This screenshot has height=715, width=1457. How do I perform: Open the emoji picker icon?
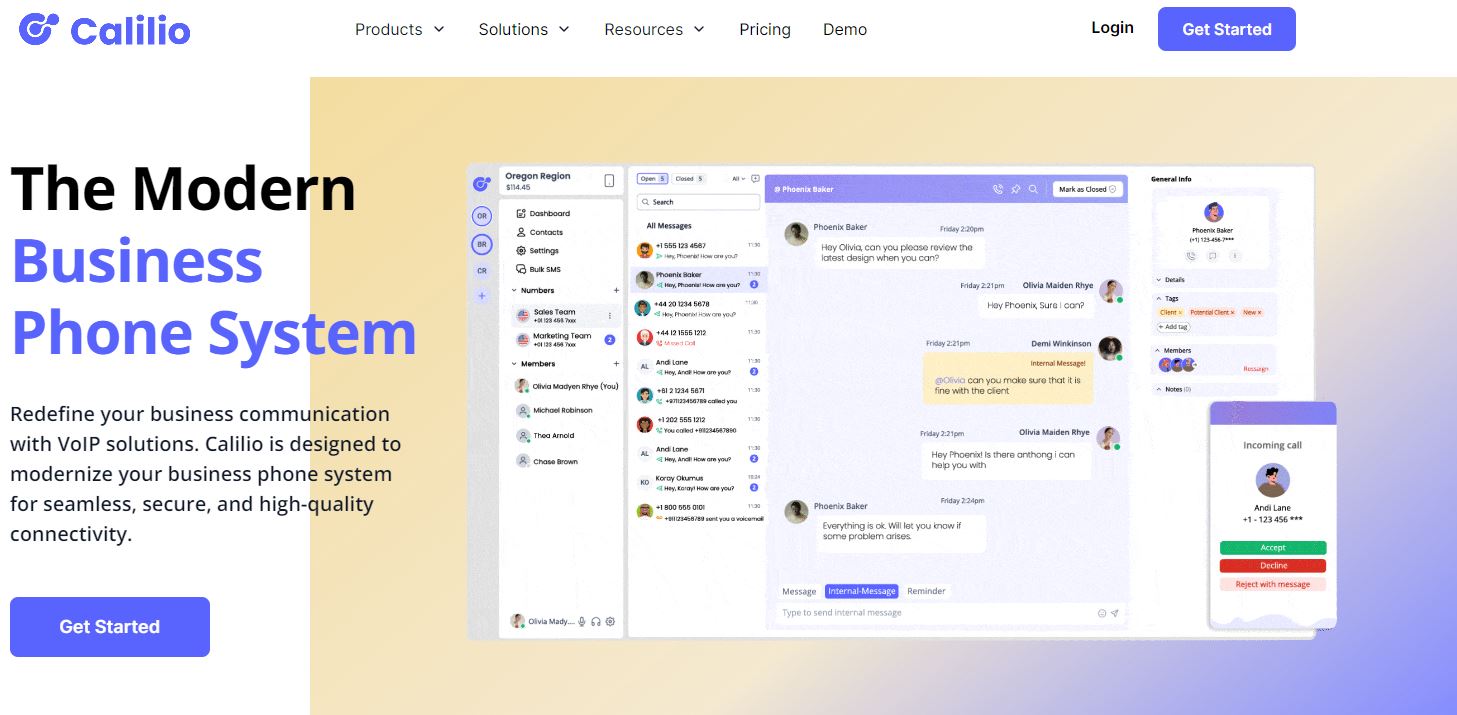1102,613
